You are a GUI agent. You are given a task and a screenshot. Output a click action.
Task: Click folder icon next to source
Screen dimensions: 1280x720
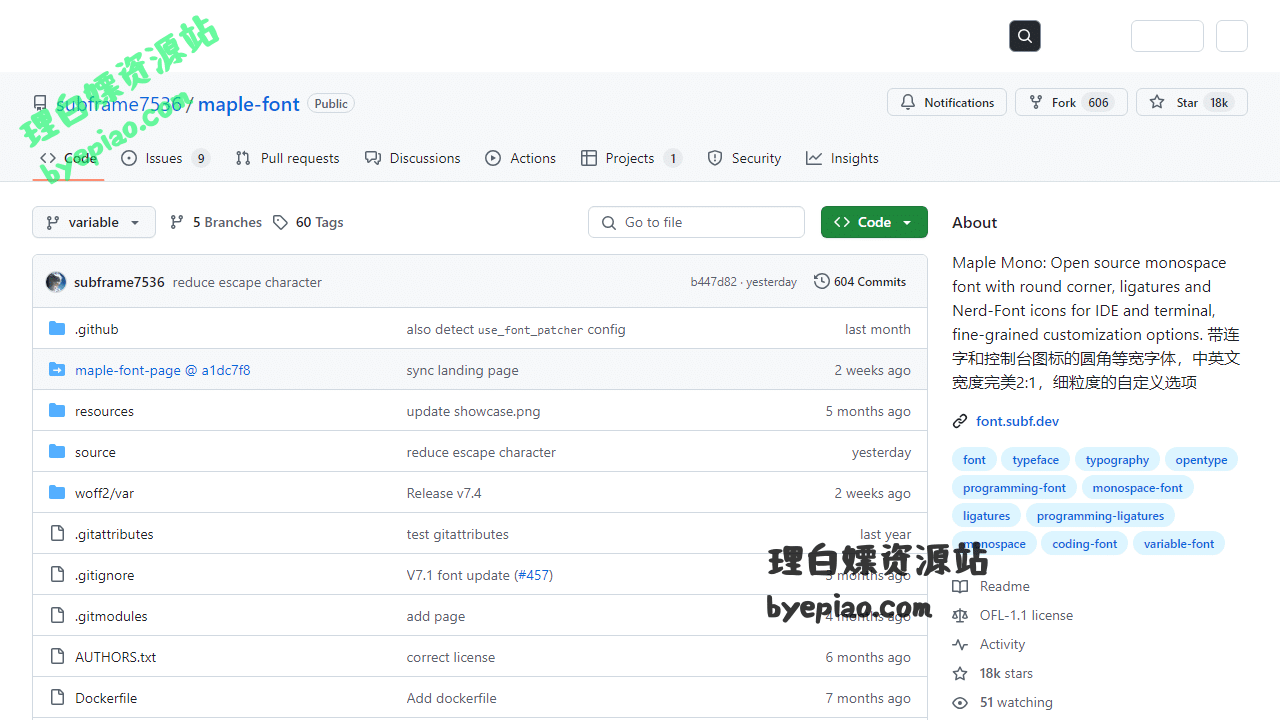click(x=57, y=452)
